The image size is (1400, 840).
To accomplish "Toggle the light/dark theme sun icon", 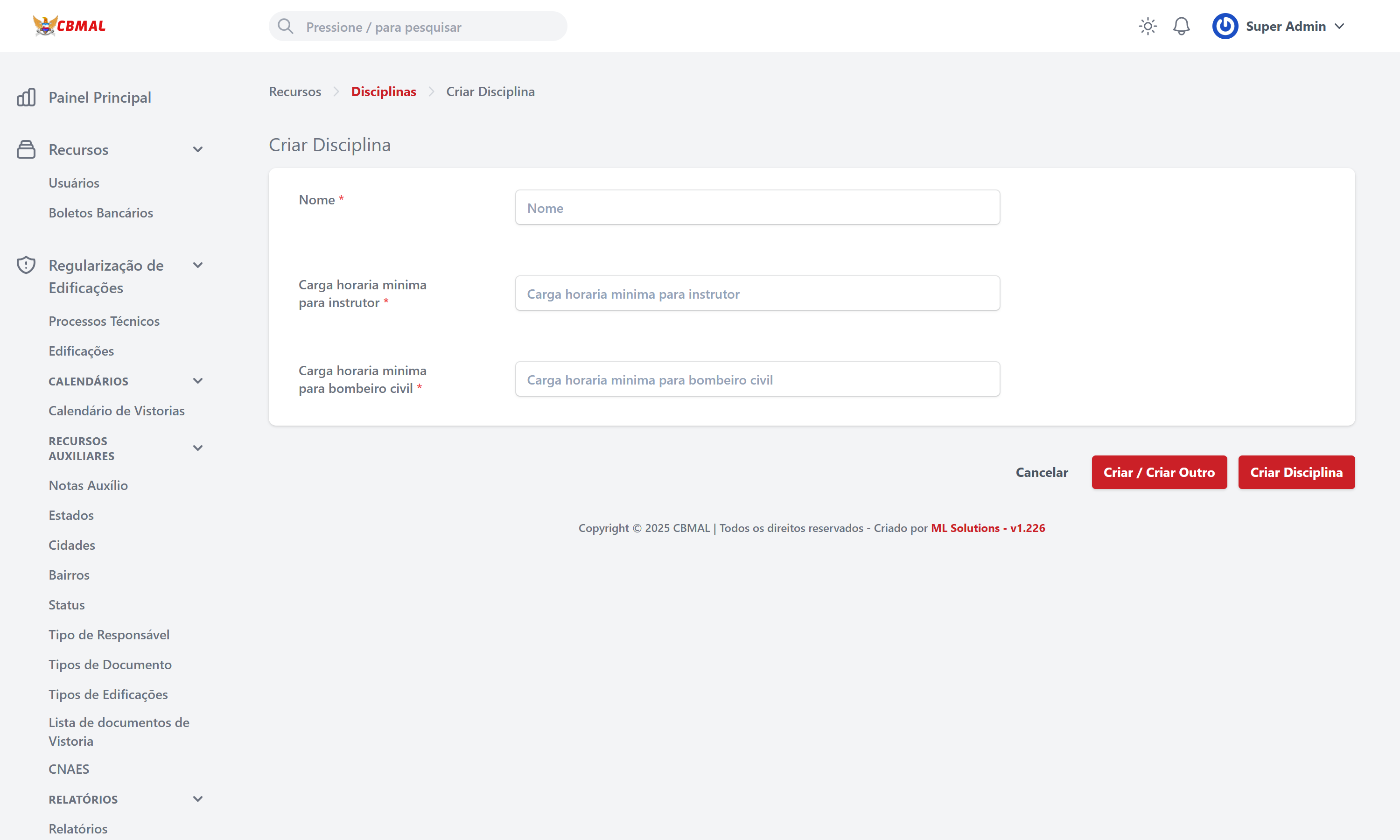I will (1147, 27).
